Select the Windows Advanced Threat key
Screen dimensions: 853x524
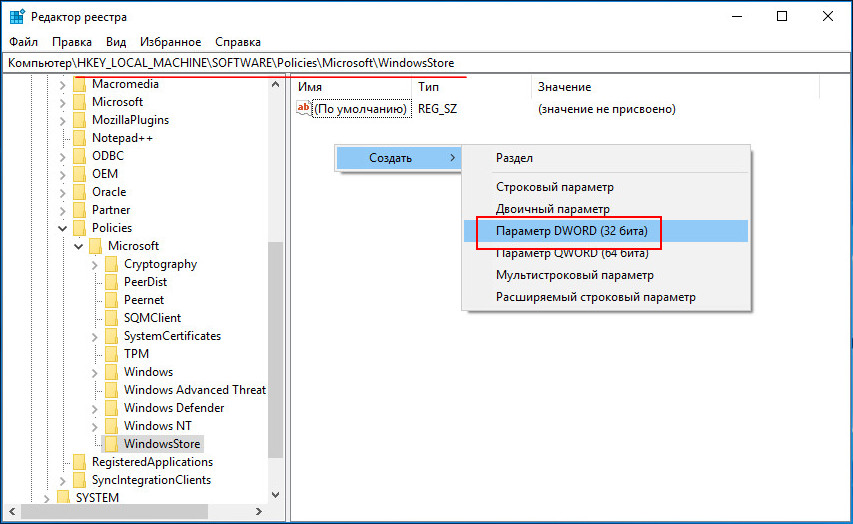pos(195,390)
